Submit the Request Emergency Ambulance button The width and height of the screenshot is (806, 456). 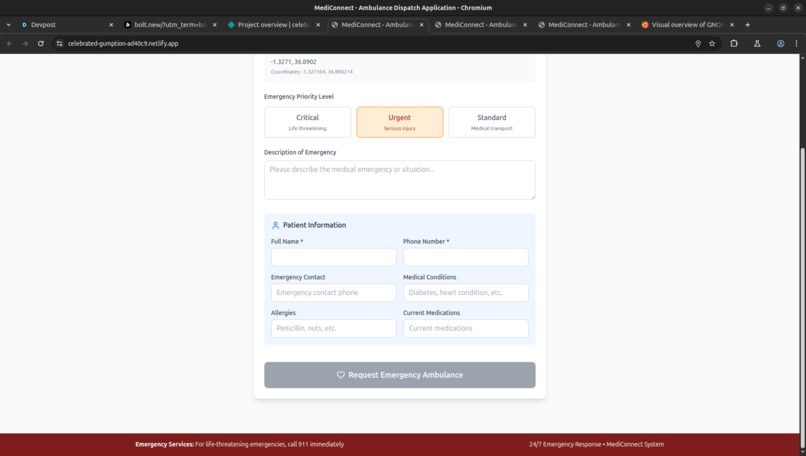click(x=399, y=375)
